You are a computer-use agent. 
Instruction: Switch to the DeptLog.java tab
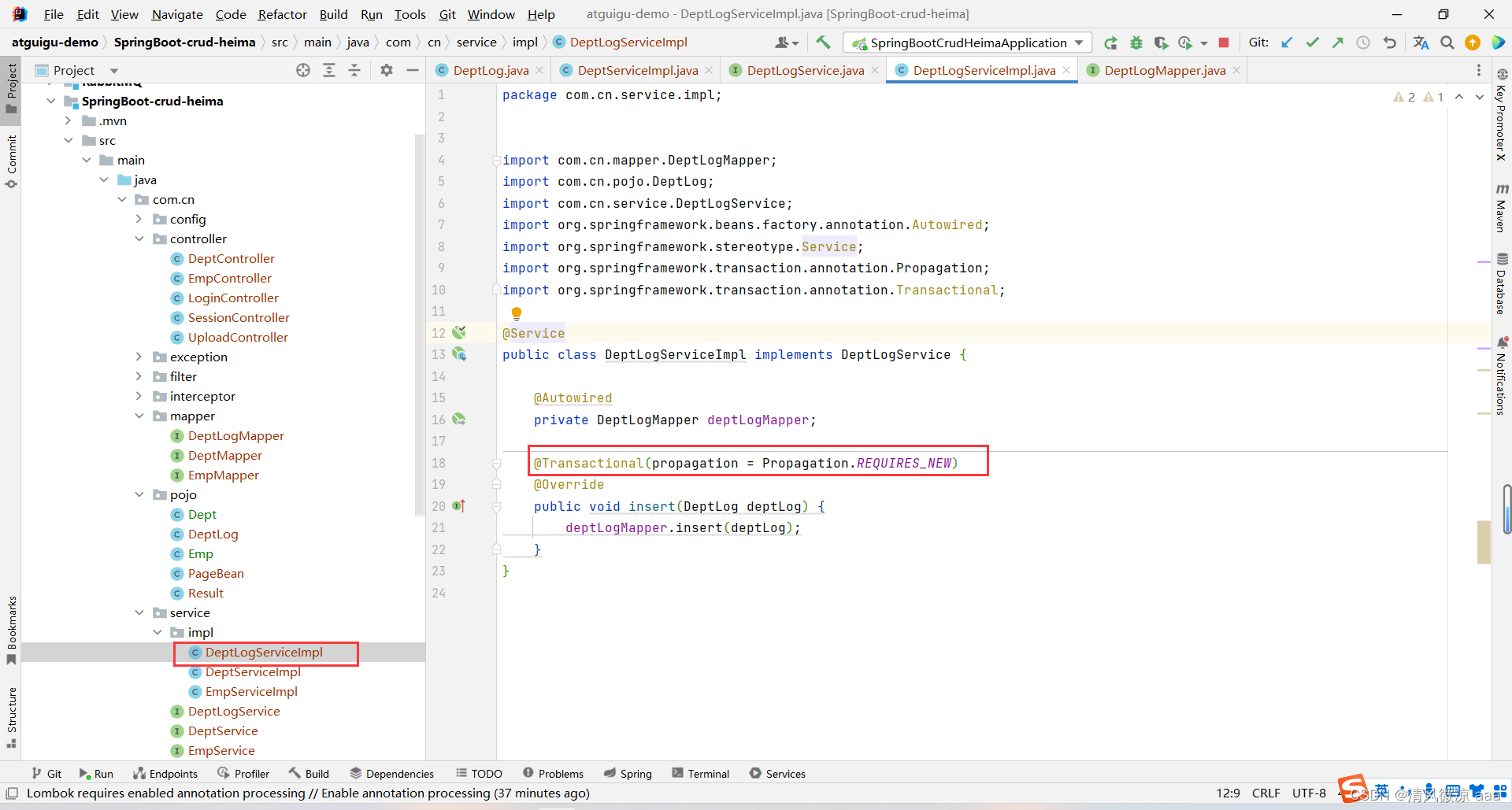tap(491, 70)
